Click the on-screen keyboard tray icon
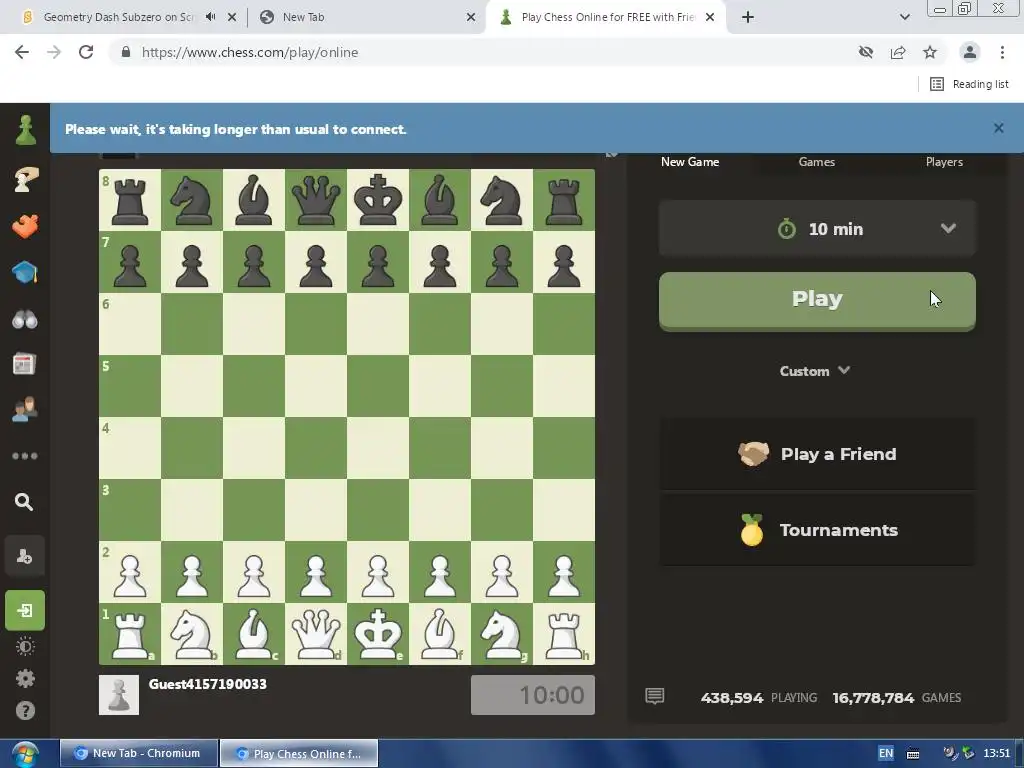Viewport: 1024px width, 768px height. pos(913,754)
